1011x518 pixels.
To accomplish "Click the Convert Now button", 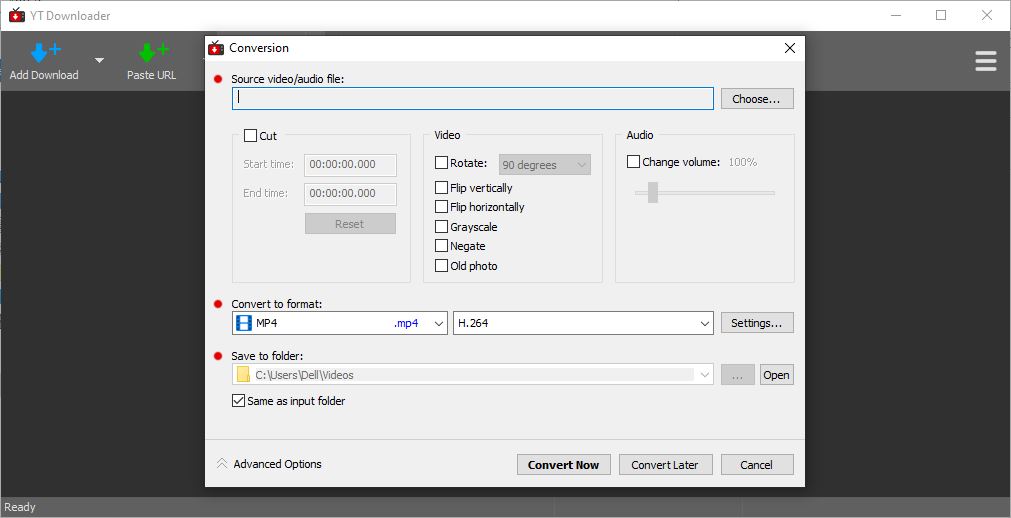I will (x=564, y=465).
